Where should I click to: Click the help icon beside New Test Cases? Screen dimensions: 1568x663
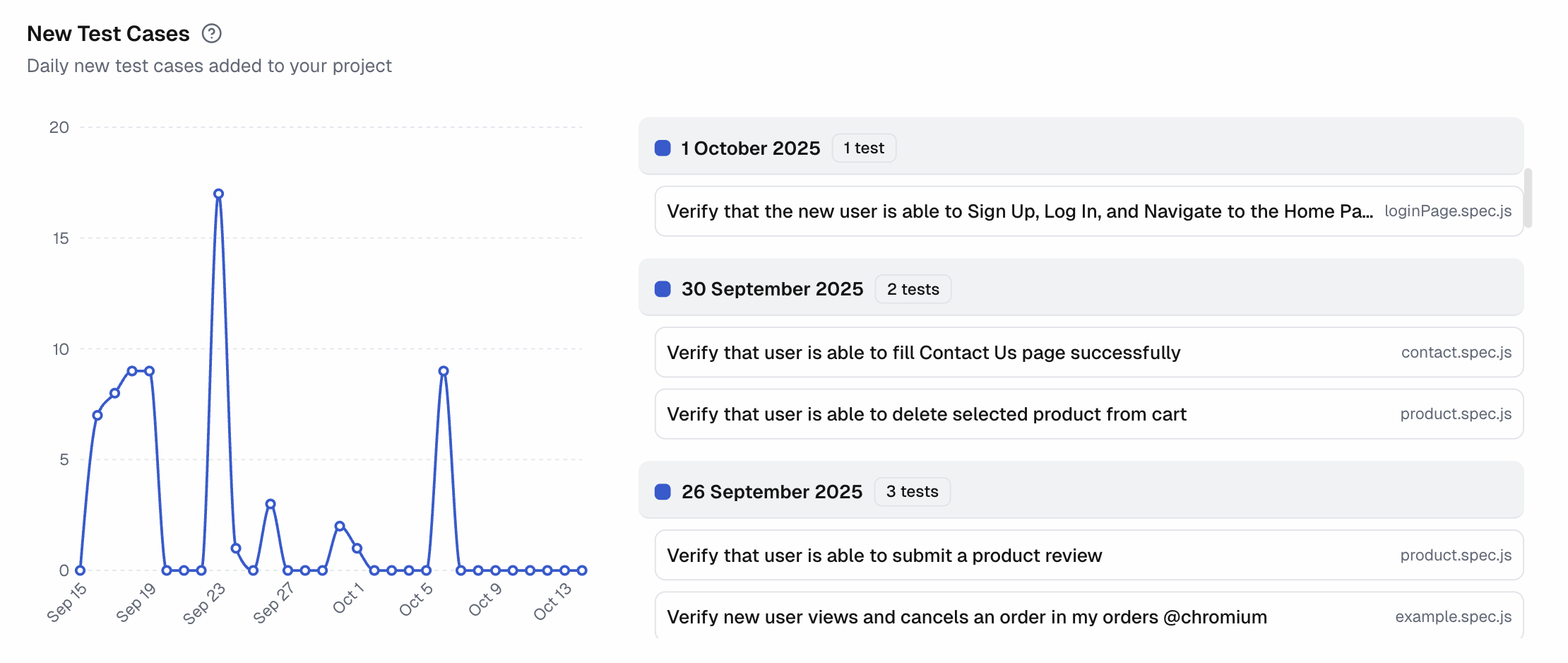211,33
